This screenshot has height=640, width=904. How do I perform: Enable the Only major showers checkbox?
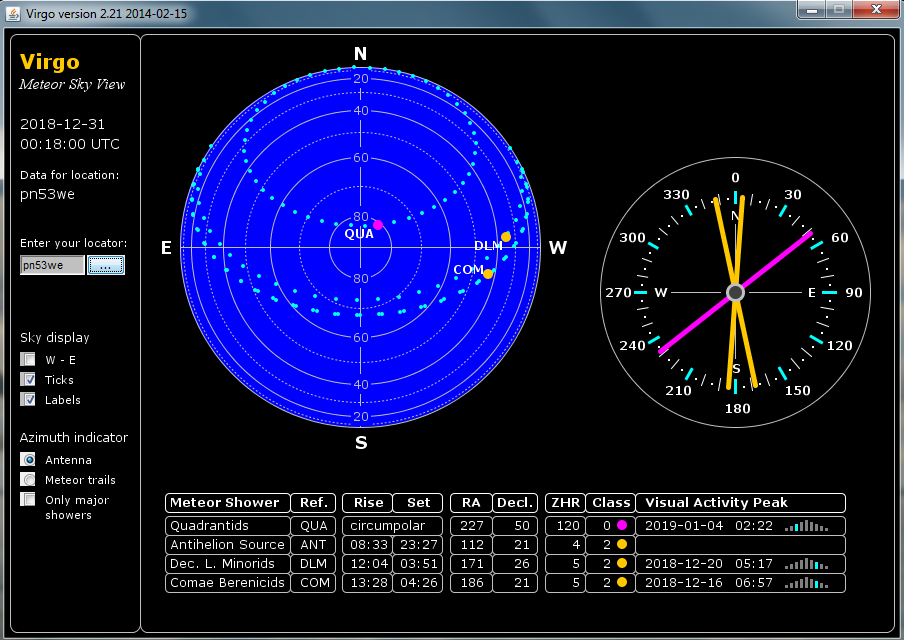point(28,499)
